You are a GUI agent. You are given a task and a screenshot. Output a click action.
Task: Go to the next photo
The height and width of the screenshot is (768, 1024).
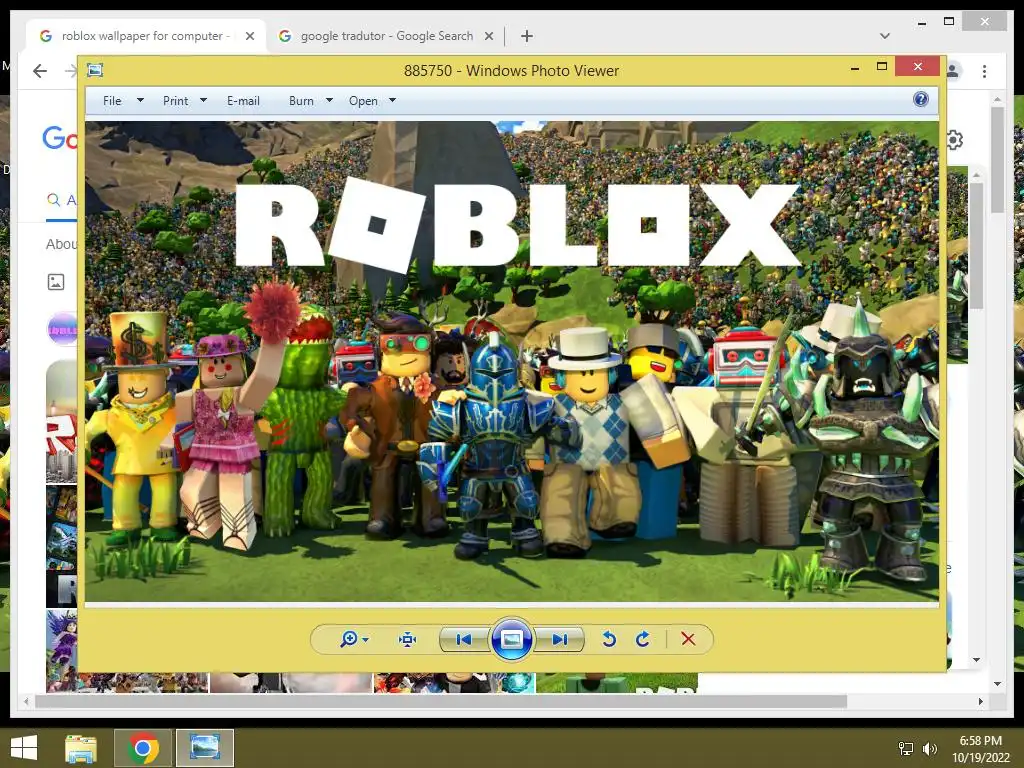pyautogui.click(x=560, y=639)
